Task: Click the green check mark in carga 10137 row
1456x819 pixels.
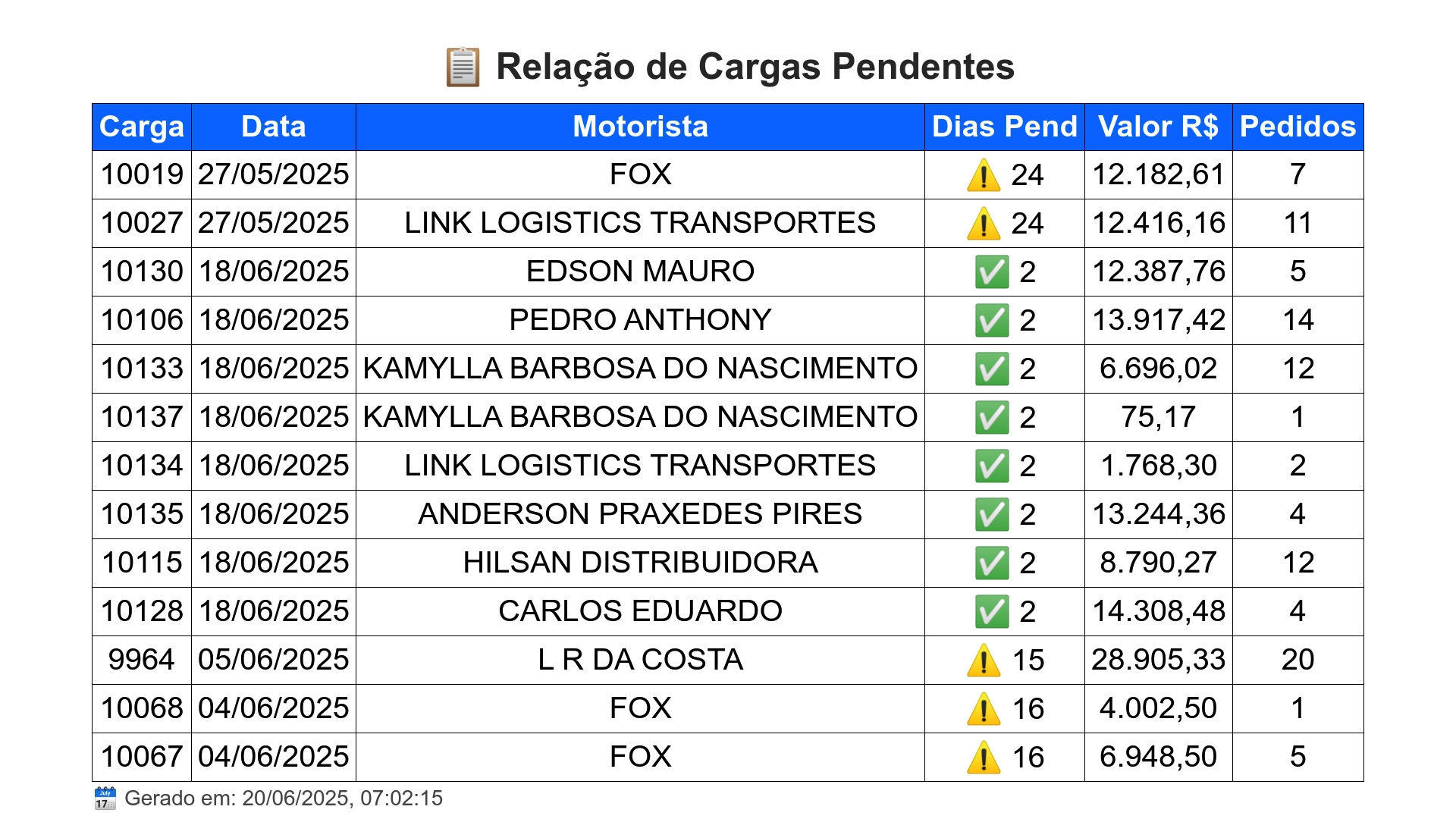Action: point(991,417)
